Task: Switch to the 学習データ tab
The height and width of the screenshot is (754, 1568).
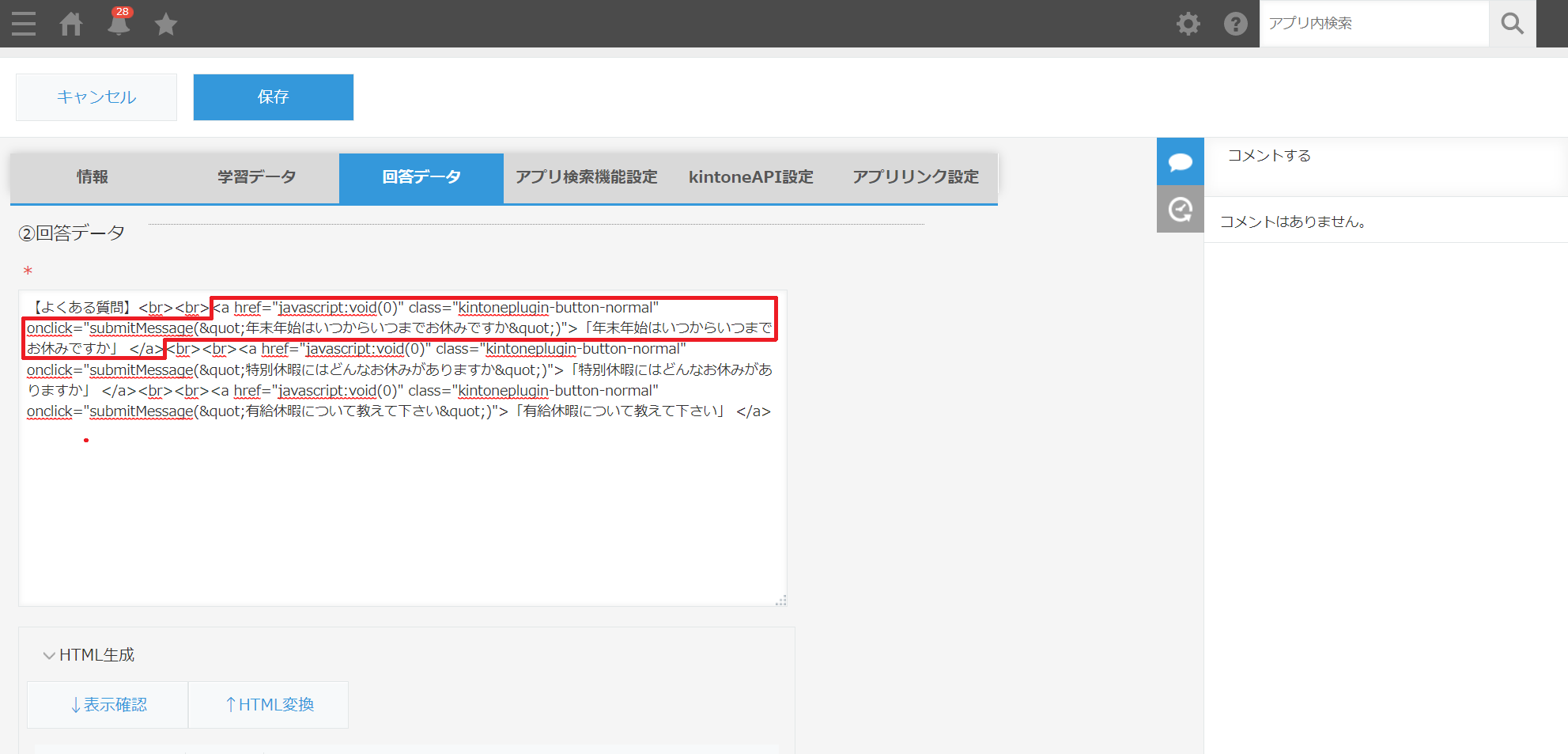Action: coord(257,177)
